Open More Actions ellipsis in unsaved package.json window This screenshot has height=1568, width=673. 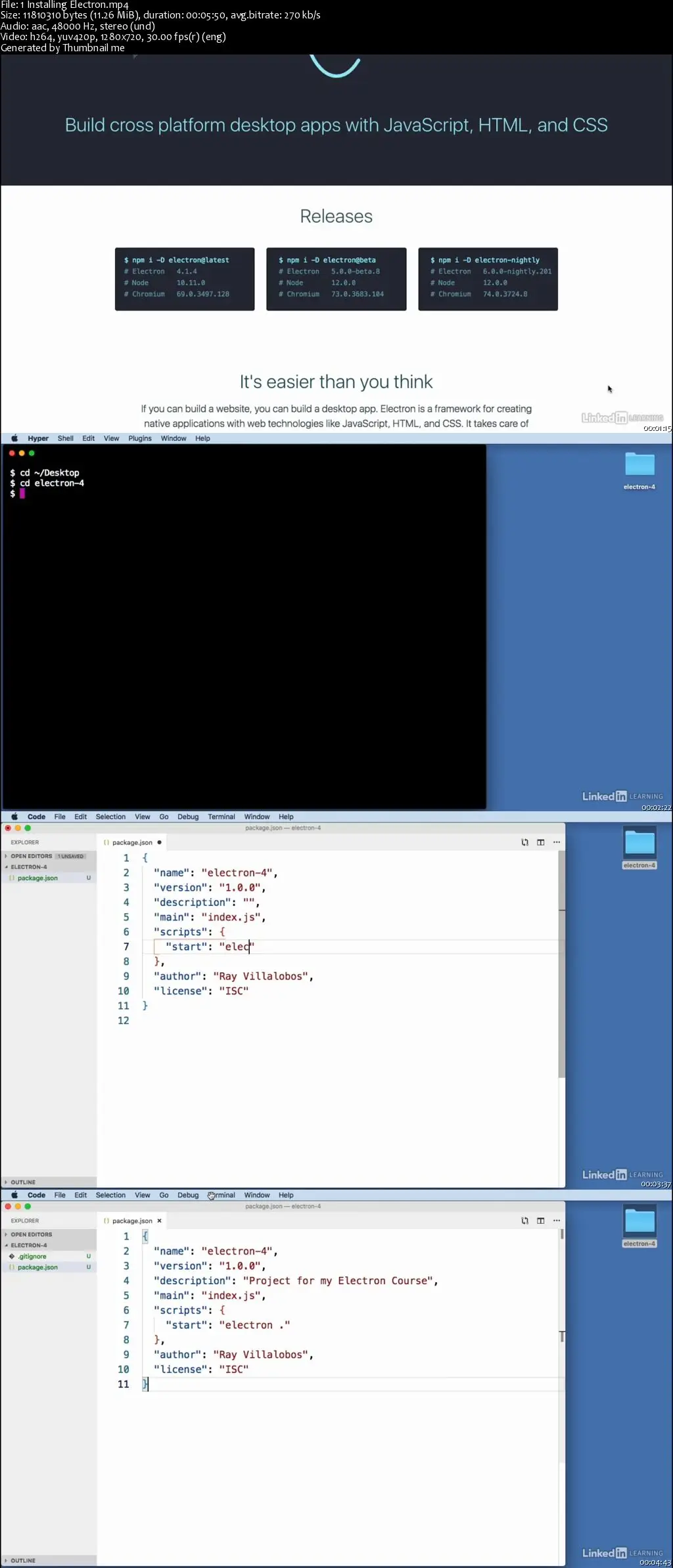557,842
